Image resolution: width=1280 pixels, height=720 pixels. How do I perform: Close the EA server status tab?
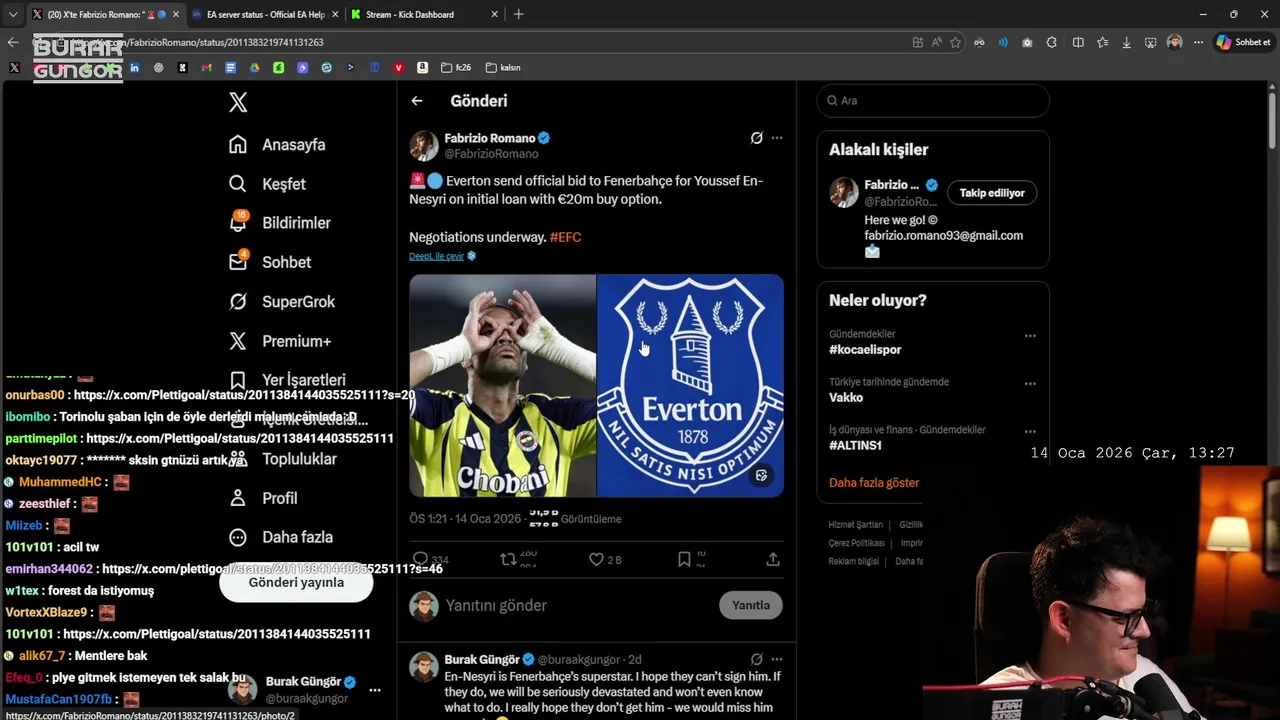tap(334, 14)
